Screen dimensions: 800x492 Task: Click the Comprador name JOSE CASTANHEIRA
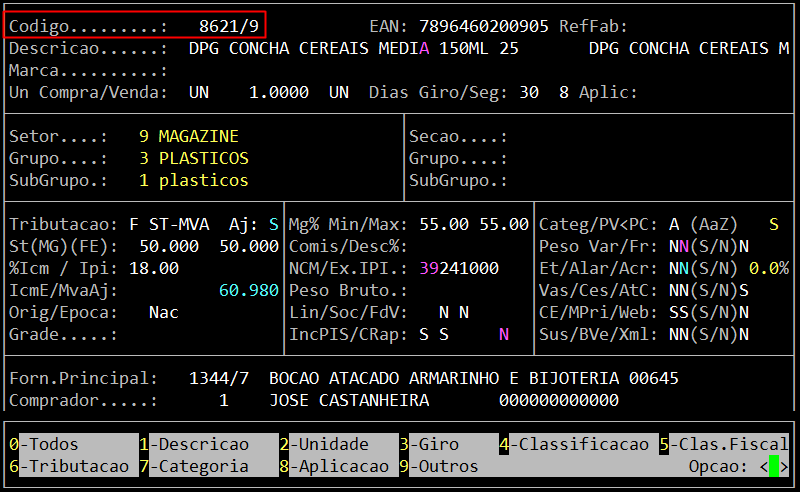[349, 400]
